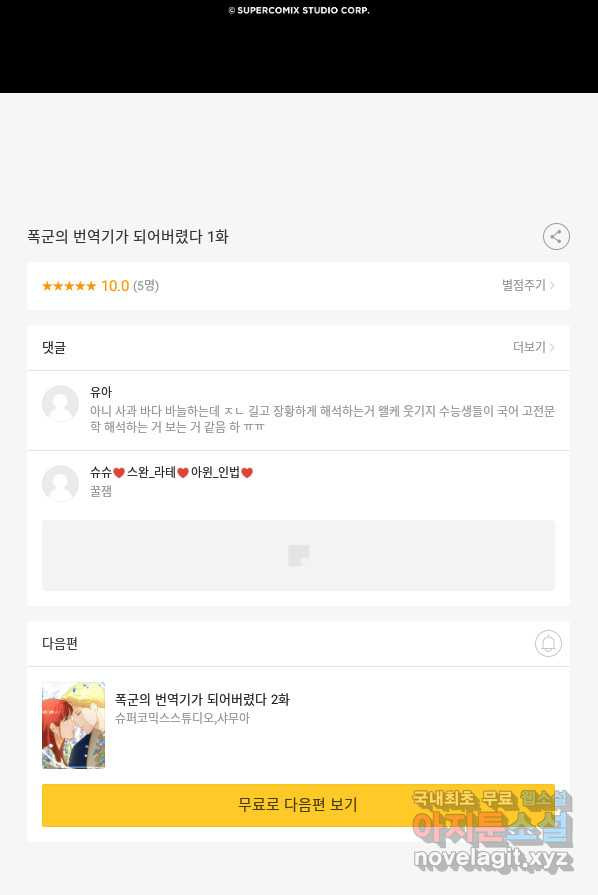
Task: Click the chevron arrow beside 더보기
Action: [552, 347]
